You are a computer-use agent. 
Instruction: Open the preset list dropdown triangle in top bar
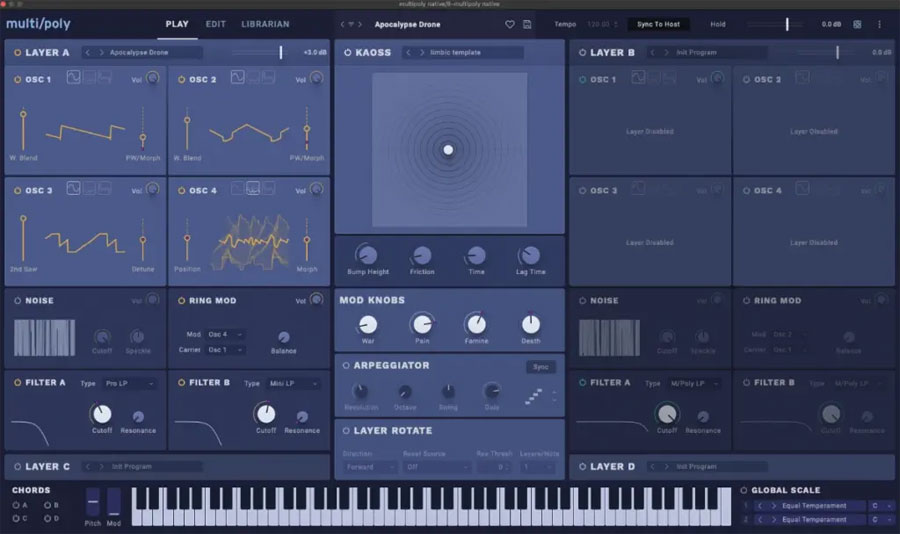351,25
